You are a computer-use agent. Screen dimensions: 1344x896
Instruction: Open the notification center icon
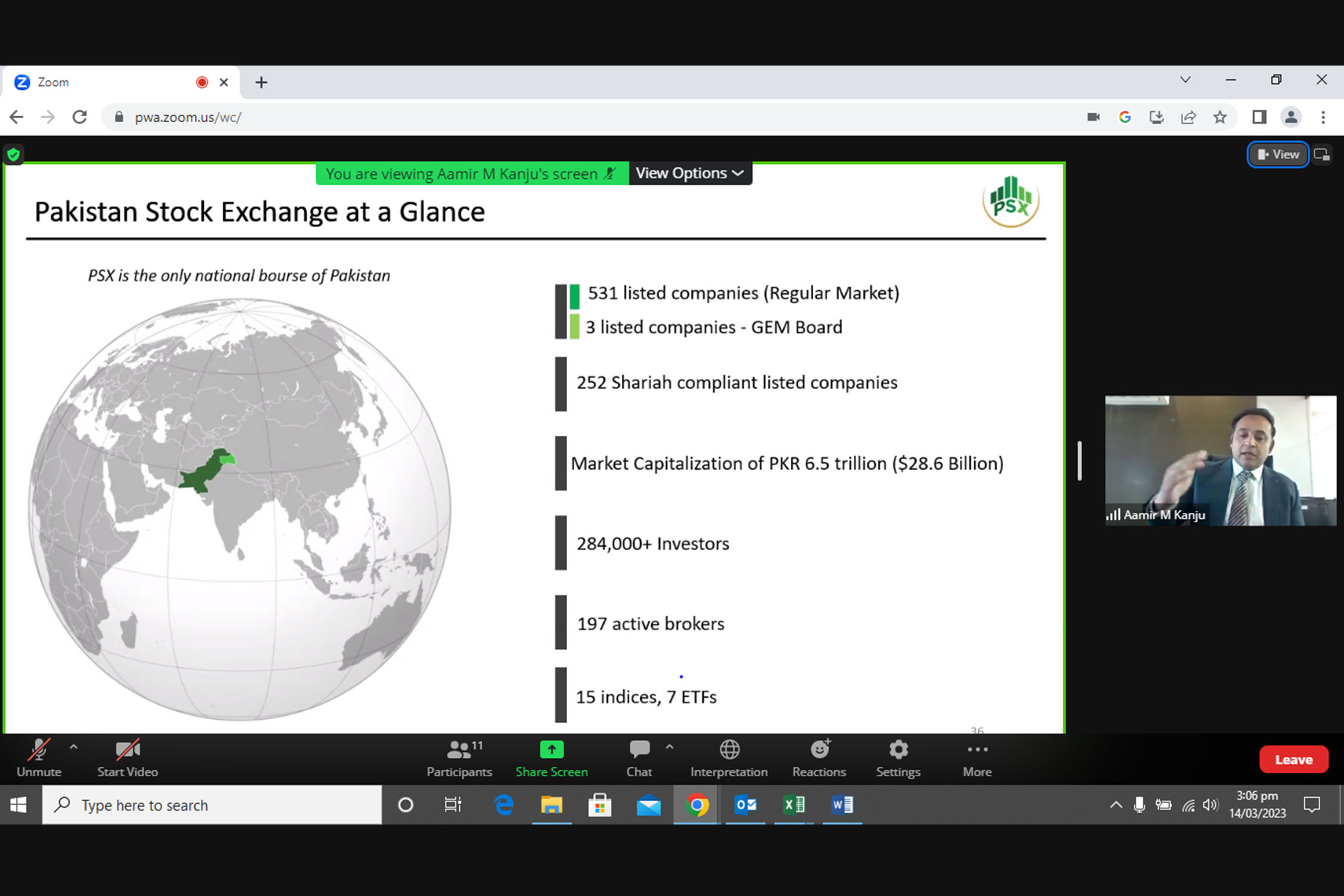[x=1312, y=805]
